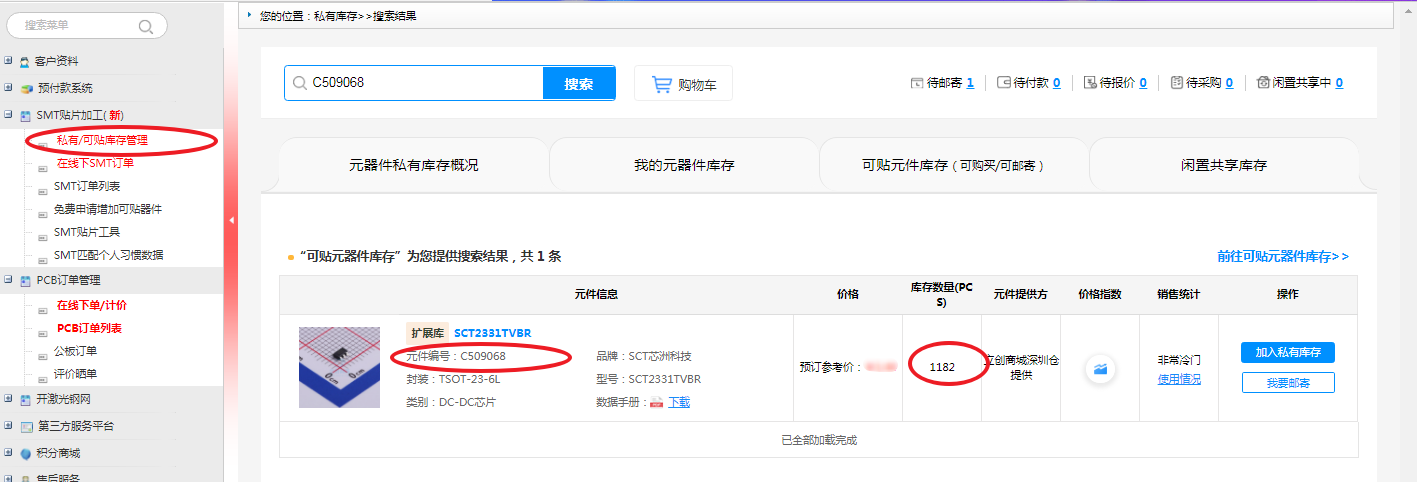Click the SCT2331TVBR component thumbnail image
The height and width of the screenshot is (482, 1418).
tap(340, 367)
